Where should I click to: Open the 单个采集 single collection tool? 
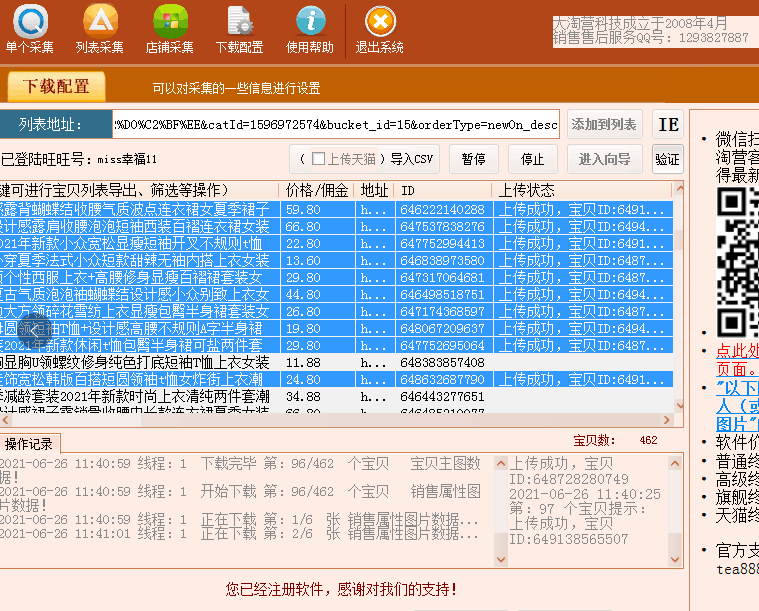coord(30,30)
